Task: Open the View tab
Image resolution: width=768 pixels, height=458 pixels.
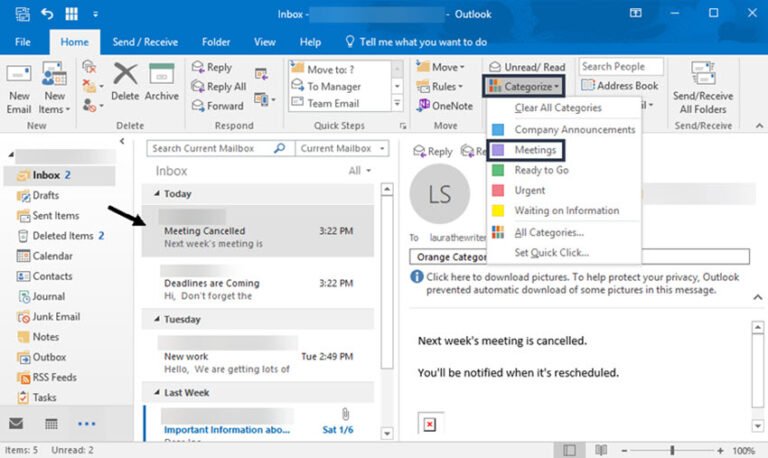Action: tap(264, 42)
